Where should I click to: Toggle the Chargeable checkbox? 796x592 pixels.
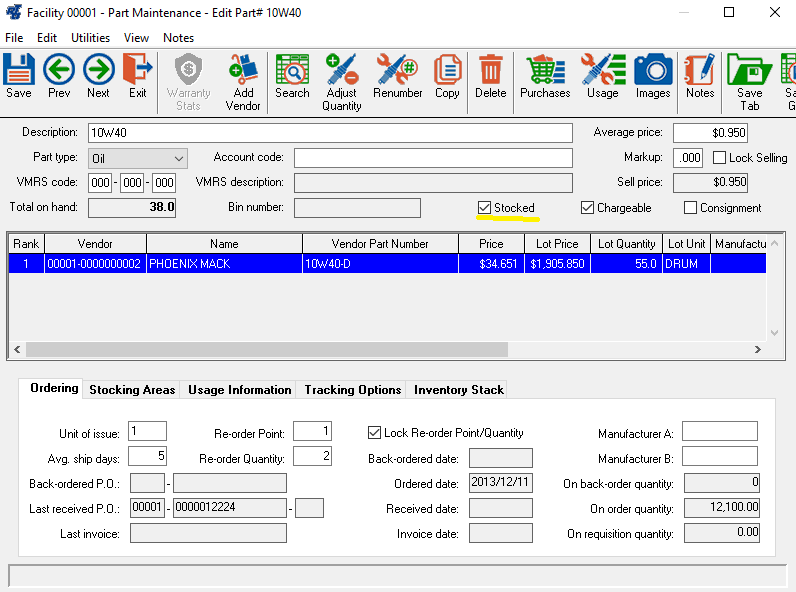tap(588, 208)
